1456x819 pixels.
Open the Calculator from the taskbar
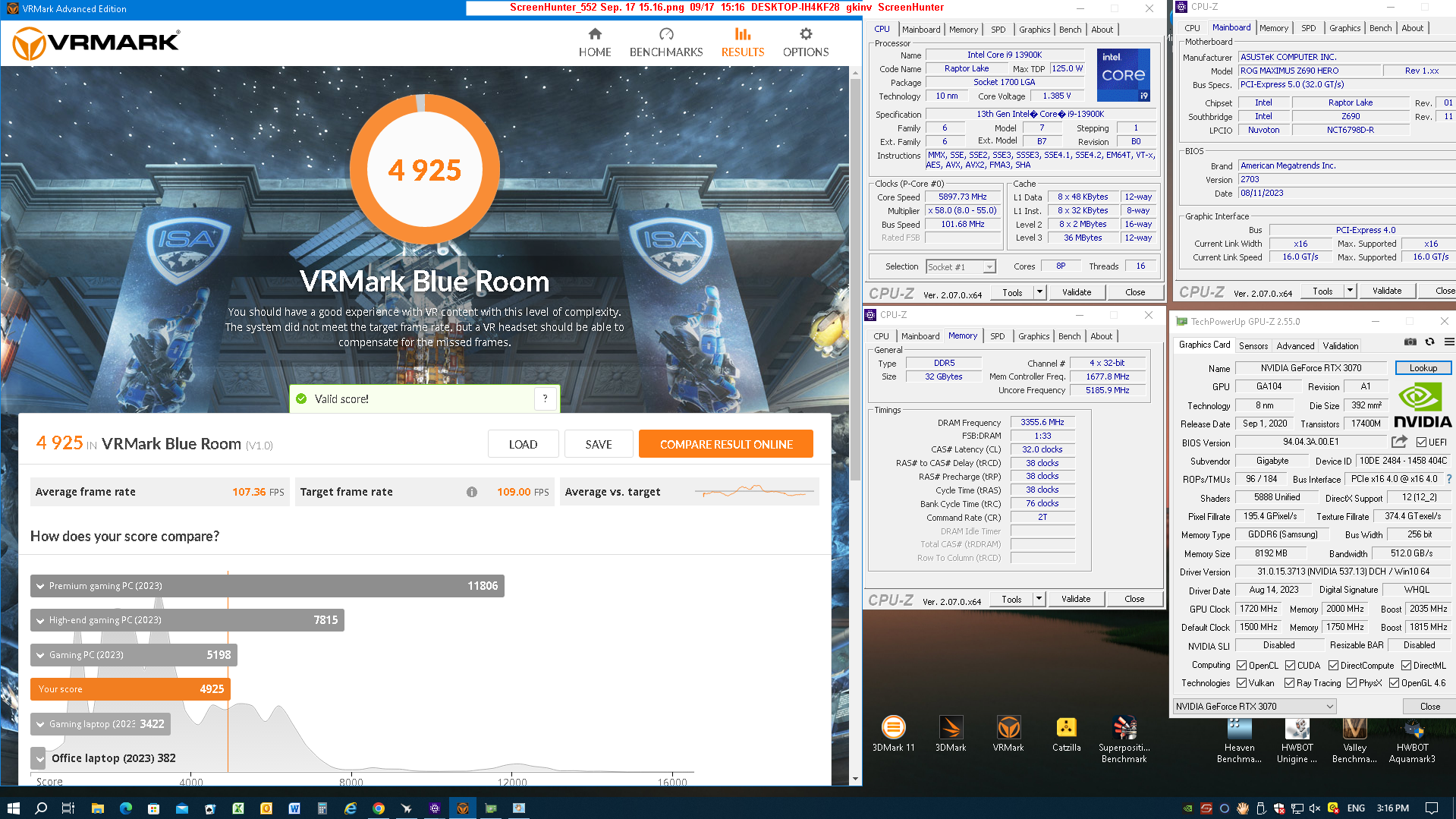pos(322,808)
